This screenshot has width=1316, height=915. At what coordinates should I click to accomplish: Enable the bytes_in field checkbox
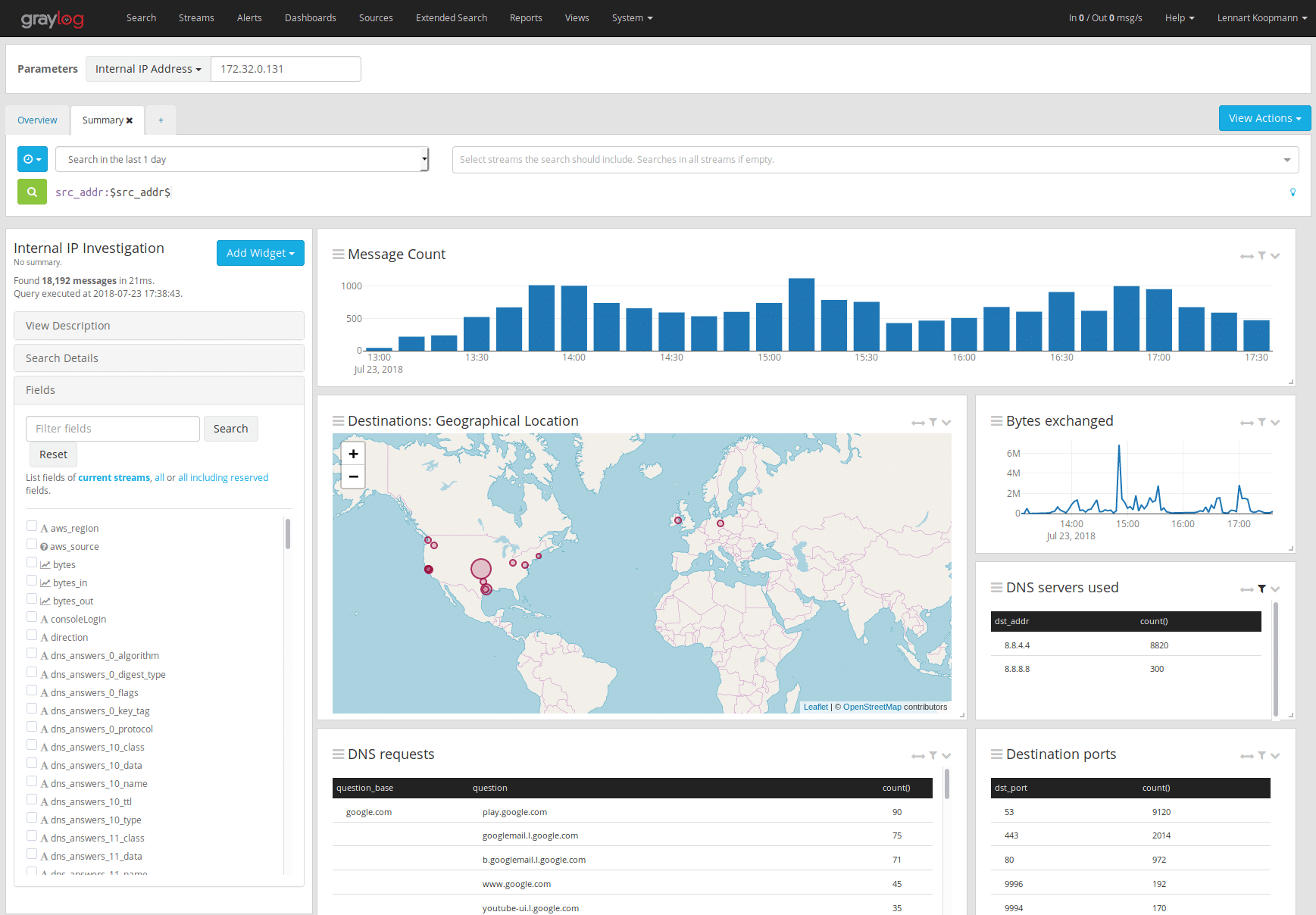[32, 581]
